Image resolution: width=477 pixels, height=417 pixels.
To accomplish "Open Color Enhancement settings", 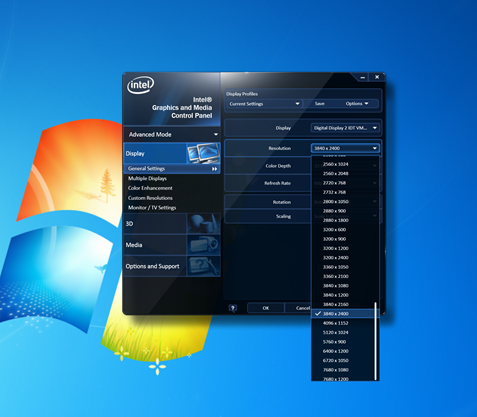I will (x=150, y=188).
